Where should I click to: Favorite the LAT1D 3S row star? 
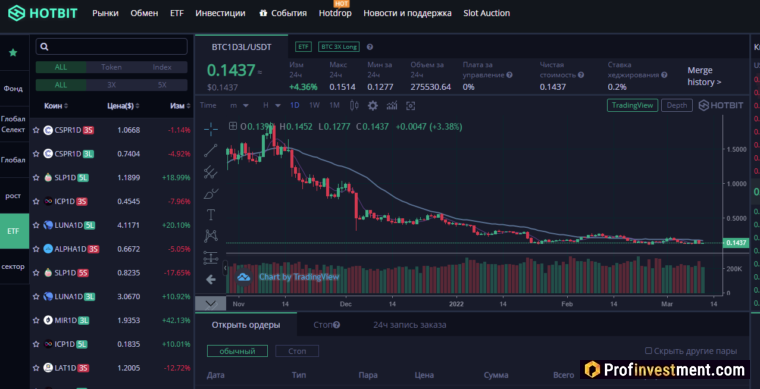pyautogui.click(x=36, y=368)
